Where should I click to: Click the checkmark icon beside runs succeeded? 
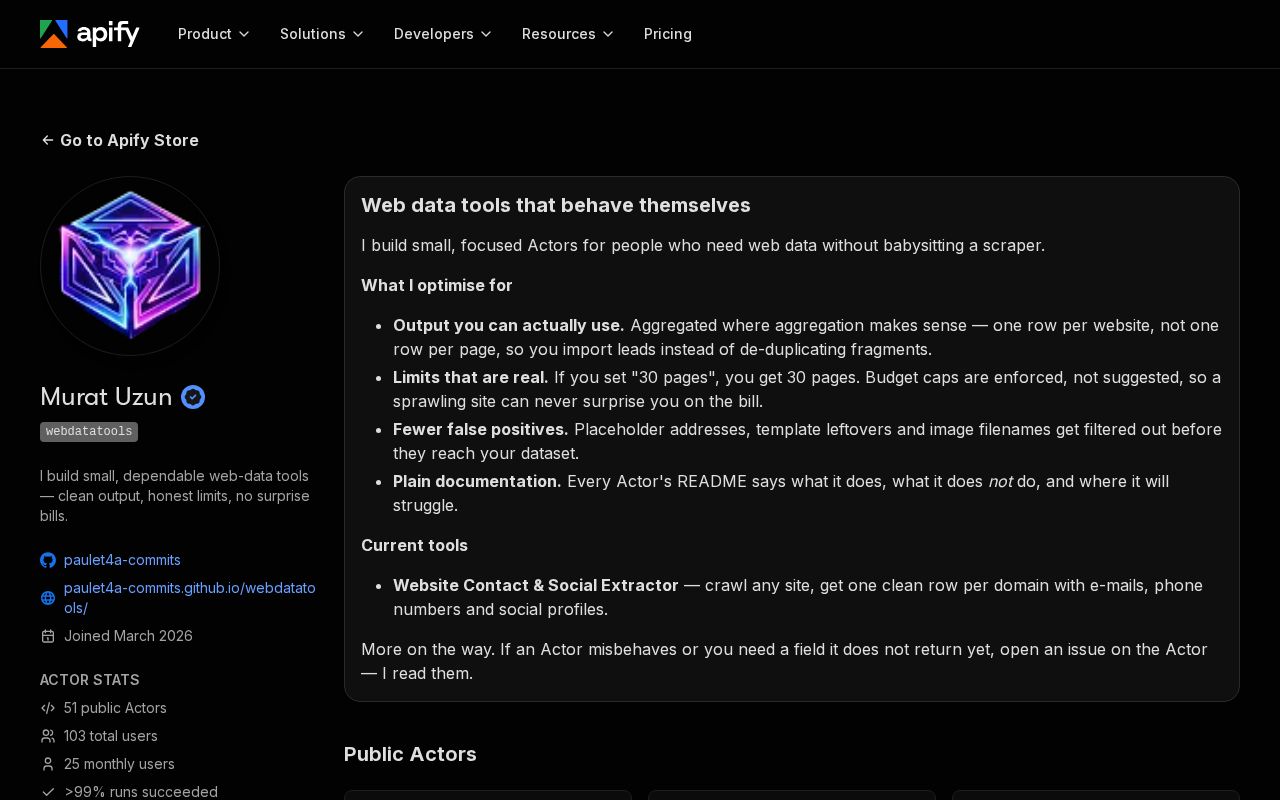coord(48,792)
